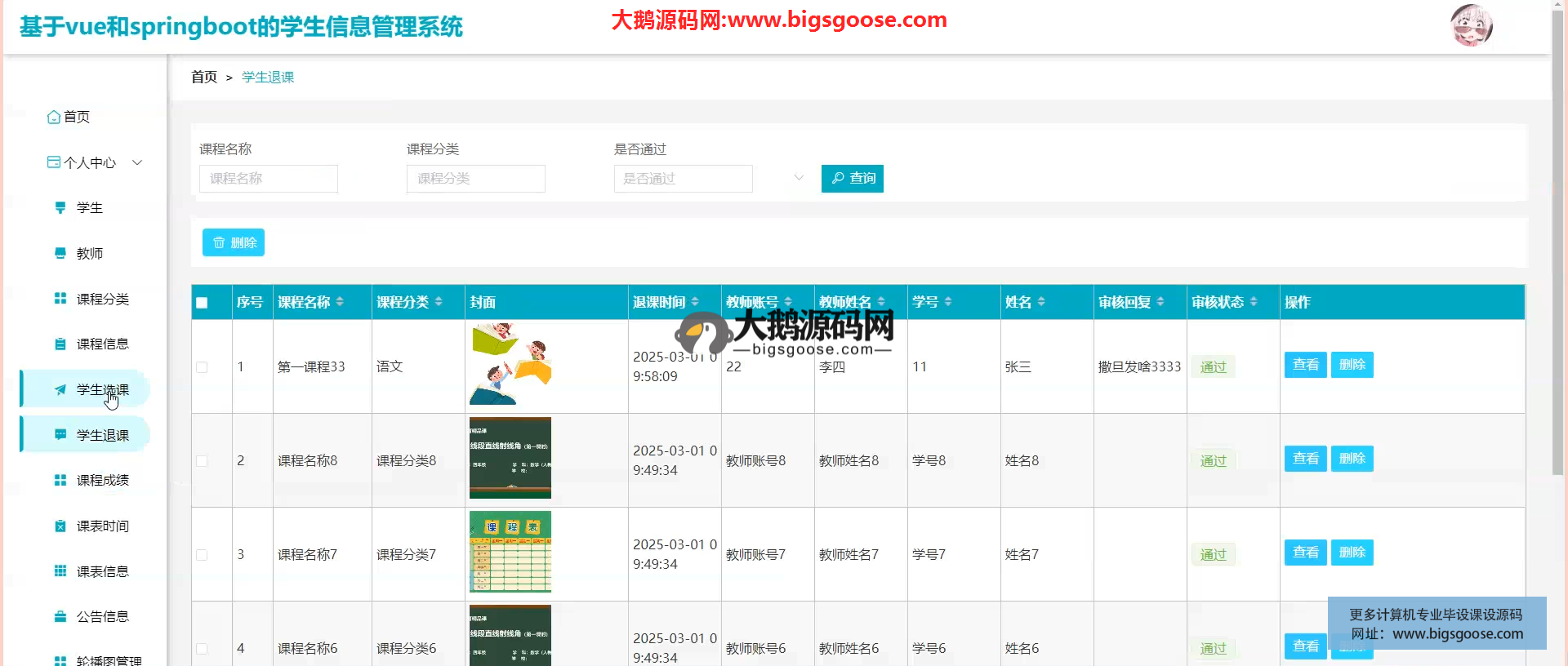Toggle the select-all checkbox in table header

click(202, 303)
